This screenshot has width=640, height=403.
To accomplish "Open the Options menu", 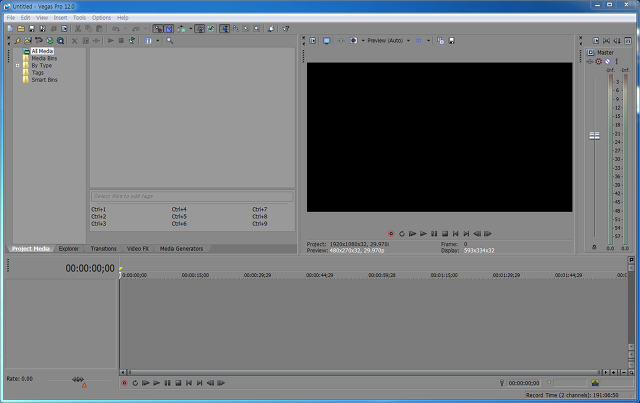I will click(101, 18).
